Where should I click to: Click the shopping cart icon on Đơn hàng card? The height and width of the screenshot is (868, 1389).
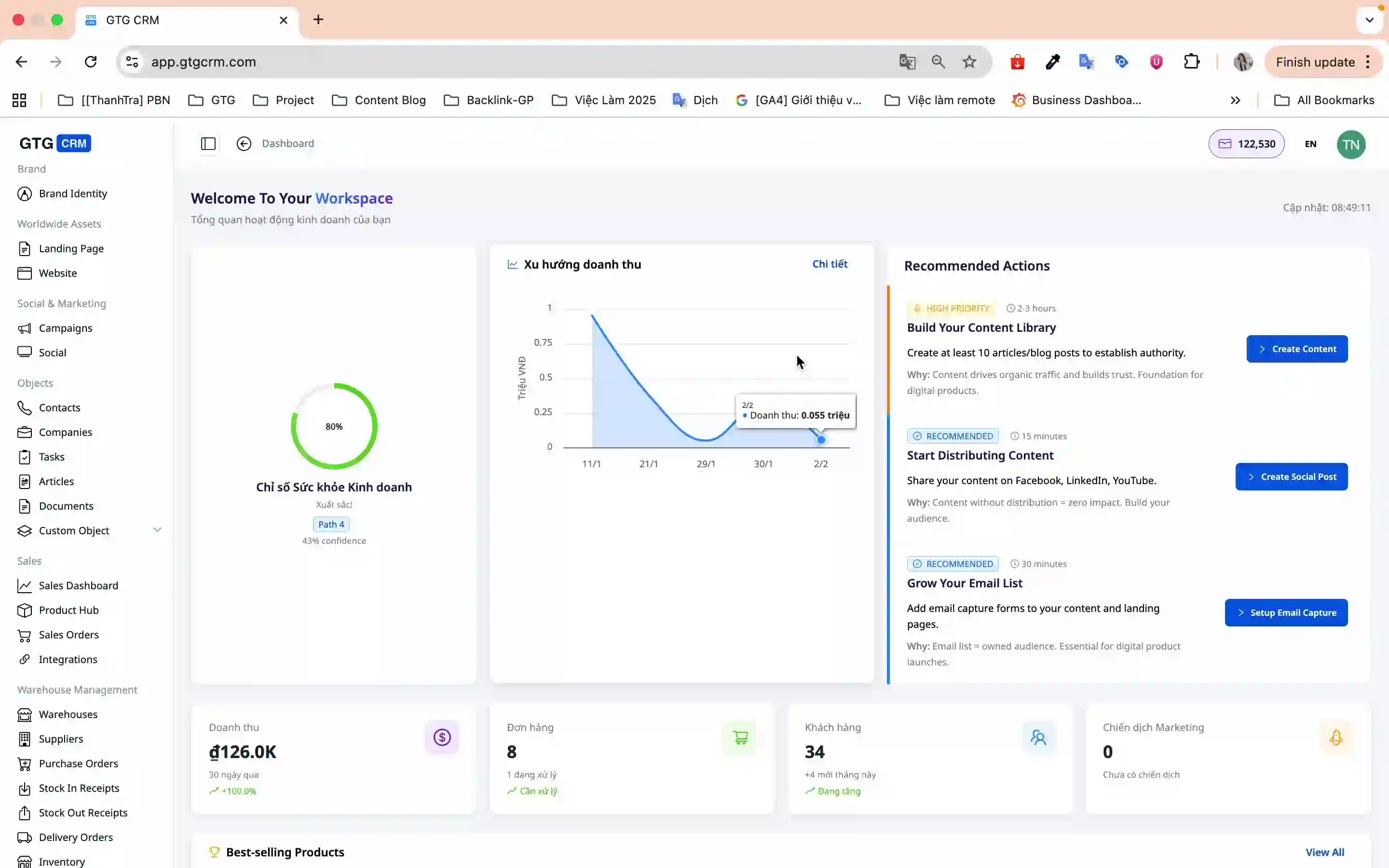click(x=740, y=737)
